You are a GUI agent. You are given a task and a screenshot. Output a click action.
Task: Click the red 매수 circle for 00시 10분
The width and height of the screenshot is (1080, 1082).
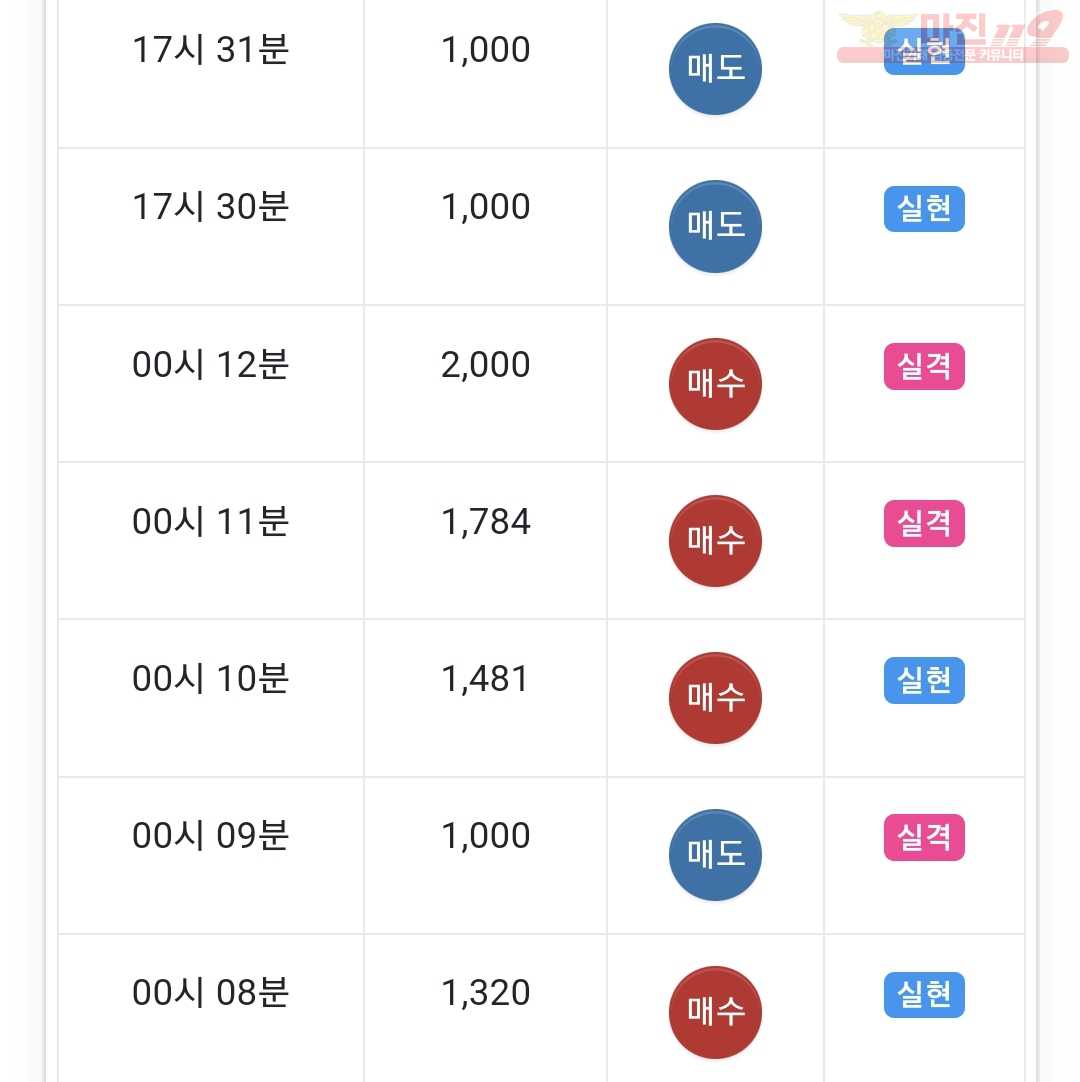click(x=715, y=698)
